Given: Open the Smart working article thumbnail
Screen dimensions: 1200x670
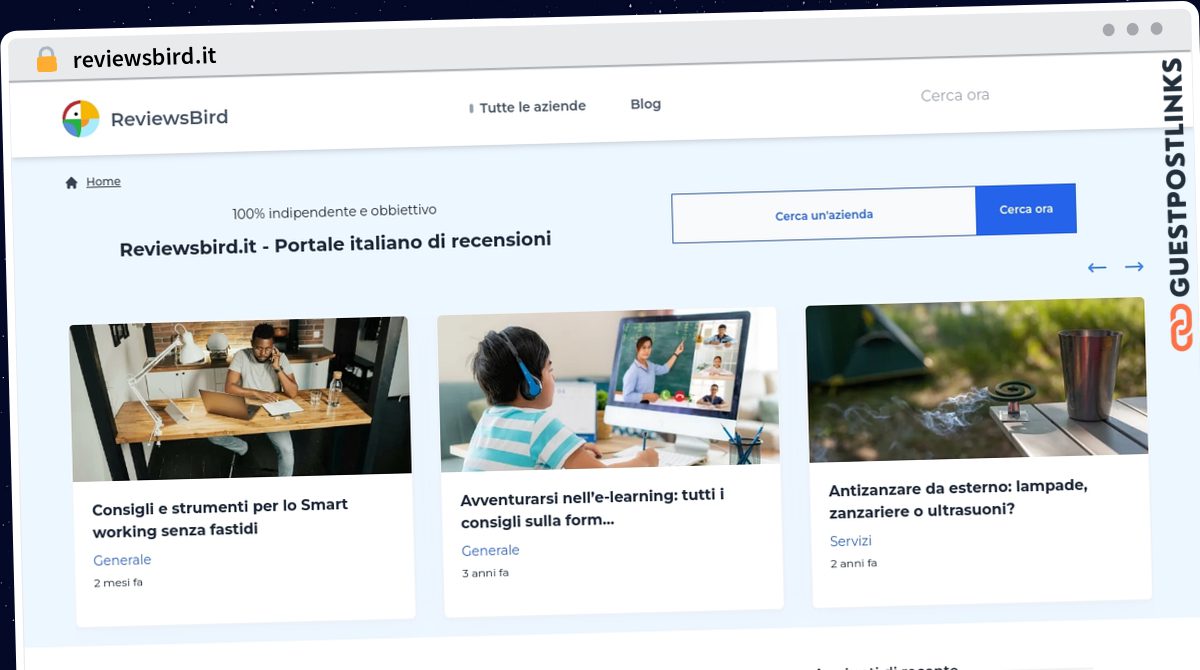Looking at the screenshot, I should coord(240,400).
